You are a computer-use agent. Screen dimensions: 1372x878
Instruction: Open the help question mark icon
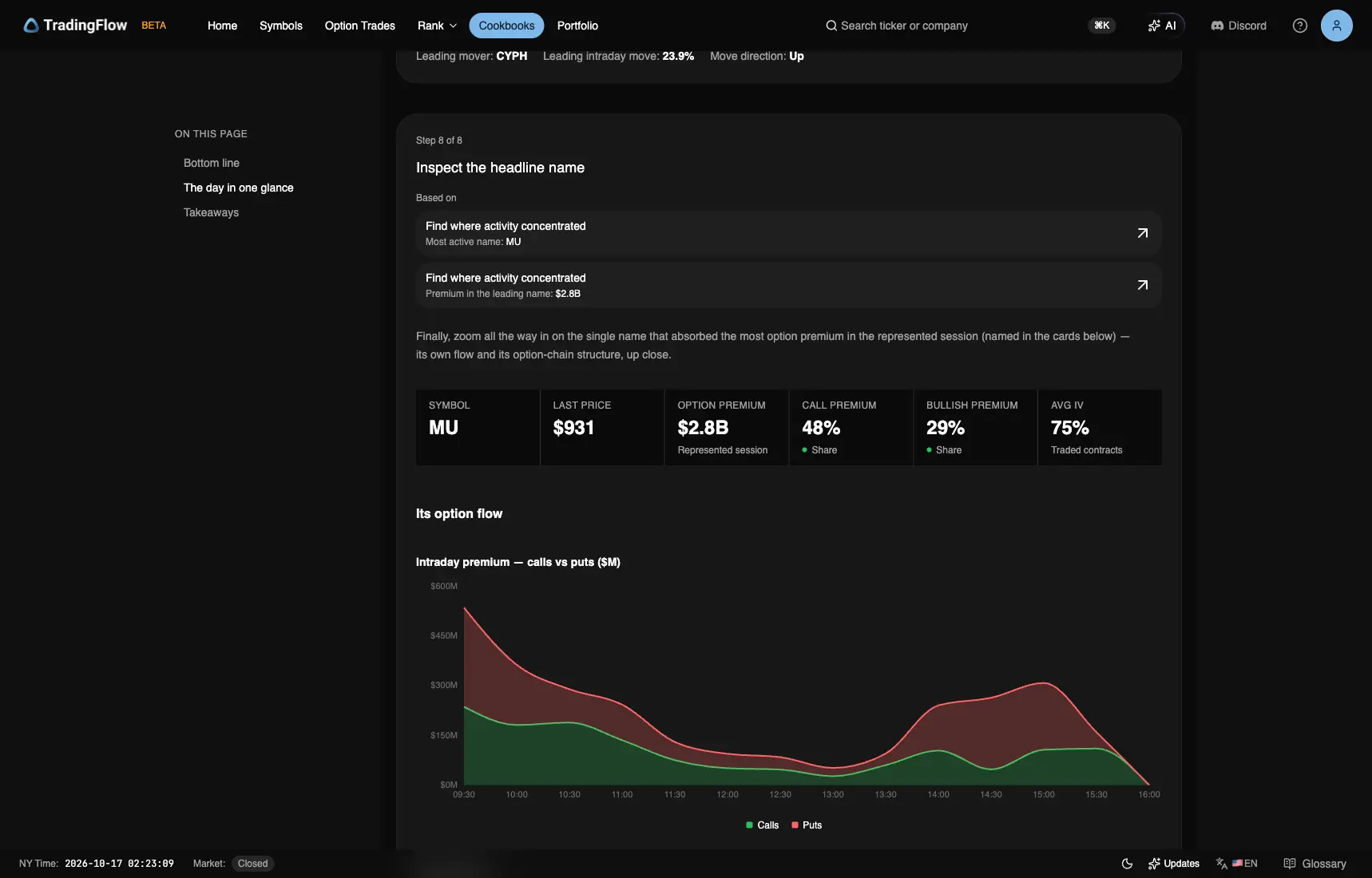coord(1300,26)
